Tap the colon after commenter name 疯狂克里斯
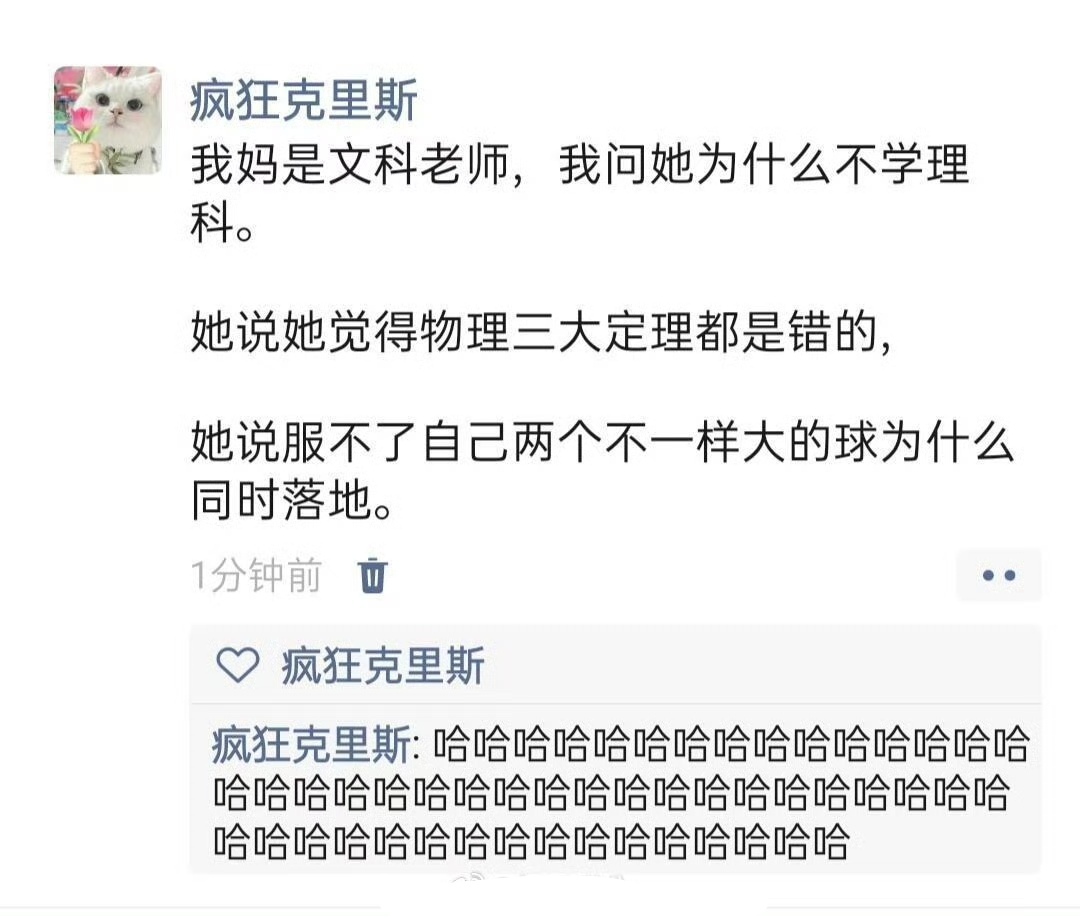Screen dimensions: 1080x916 pos(416,749)
